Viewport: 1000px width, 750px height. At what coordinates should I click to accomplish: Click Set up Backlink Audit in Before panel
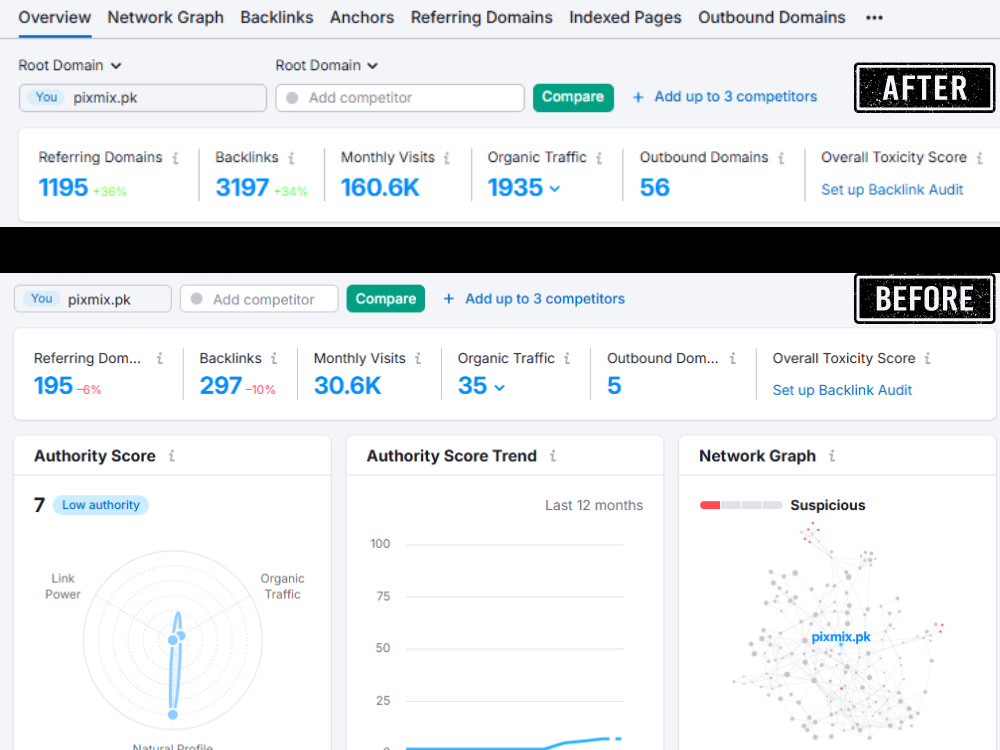(842, 390)
